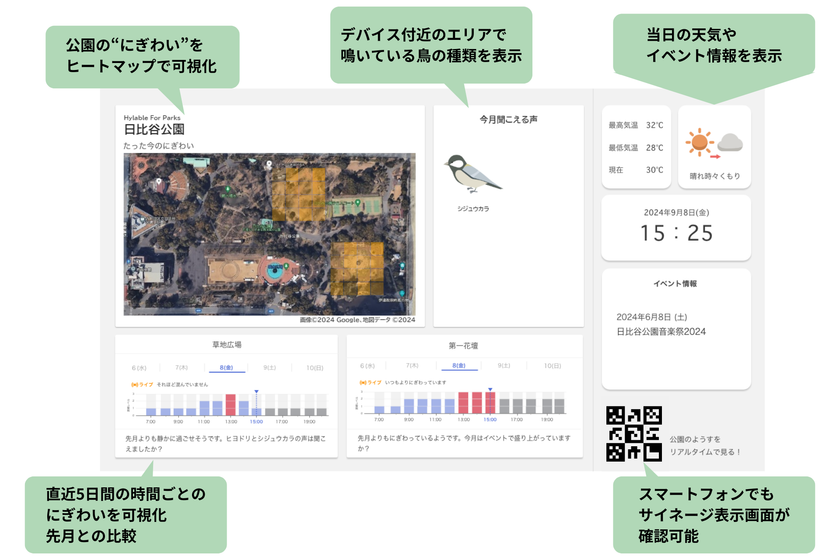Click the blue fountain on the park map
Image resolution: width=840 pixels, height=560 pixels.
tap(275, 271)
